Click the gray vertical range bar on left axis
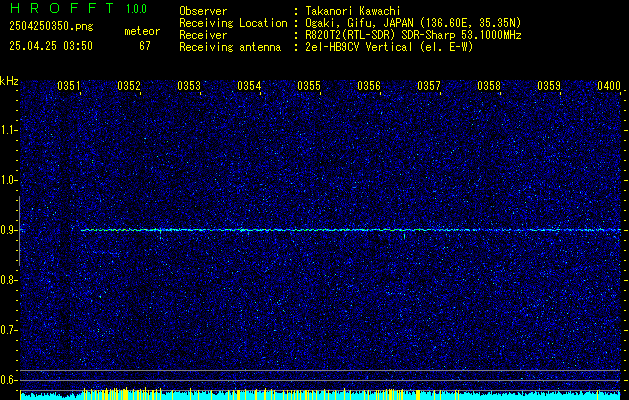The width and height of the screenshot is (629, 400). coord(19,231)
